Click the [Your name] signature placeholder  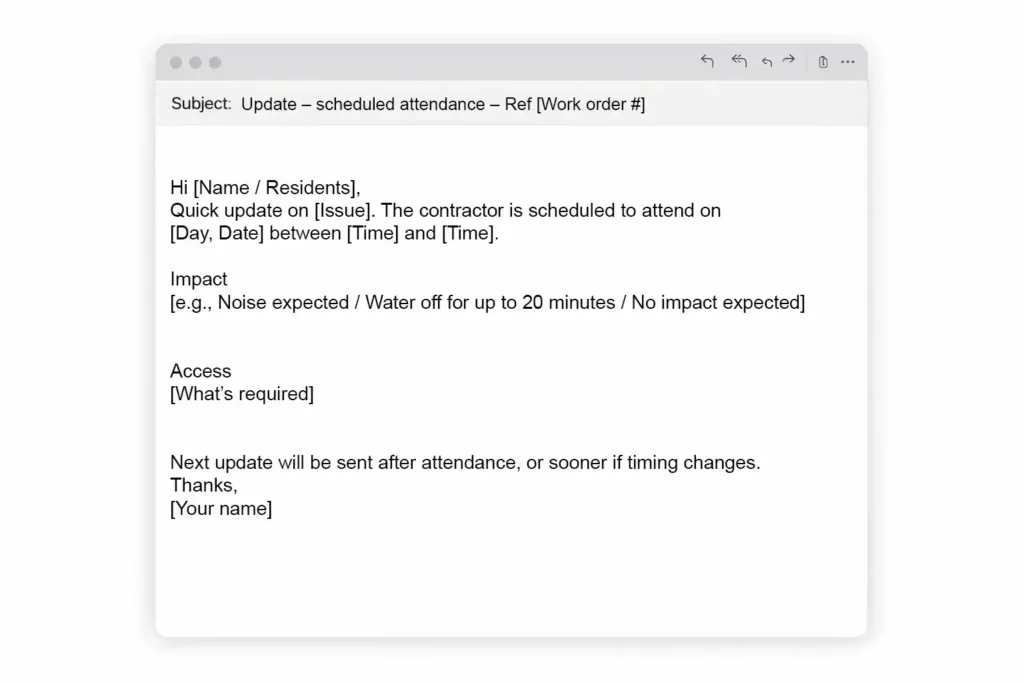coord(221,508)
